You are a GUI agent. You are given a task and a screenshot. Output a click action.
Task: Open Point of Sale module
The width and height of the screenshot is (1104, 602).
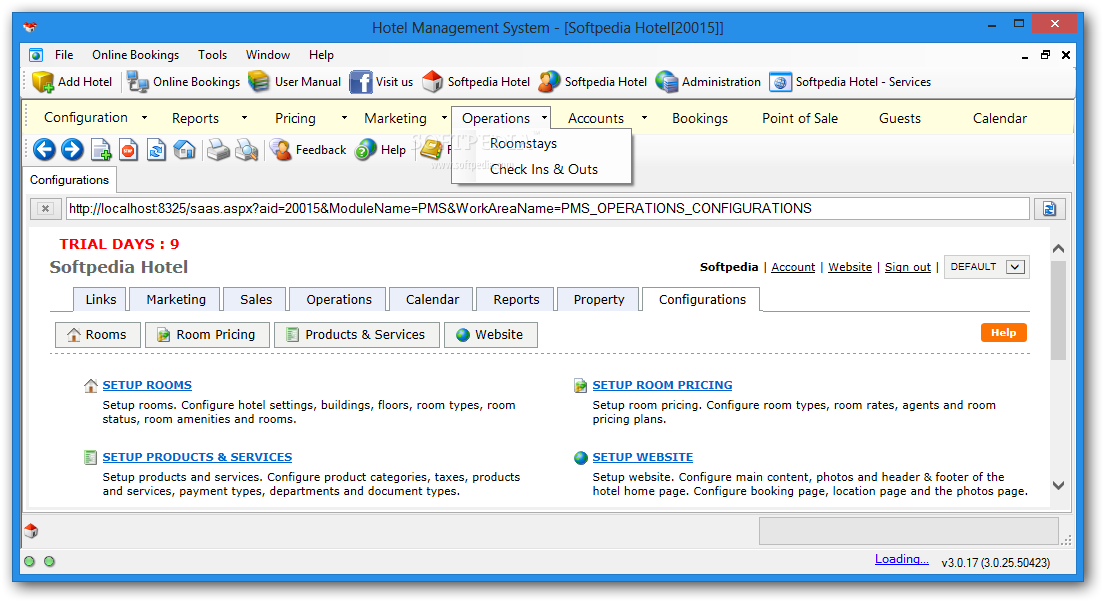coord(800,118)
